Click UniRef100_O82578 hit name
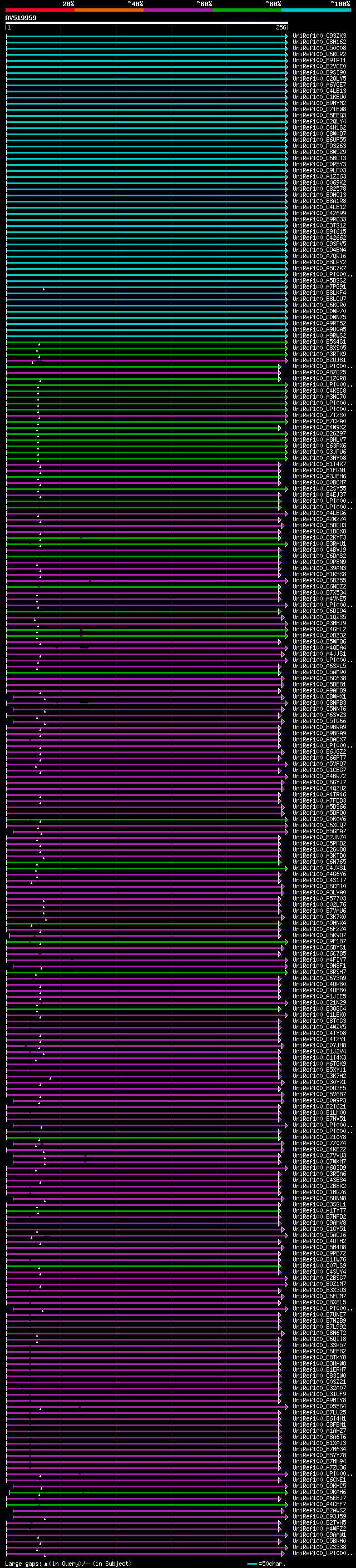Viewport: 356px width, 1568px height. (319, 189)
